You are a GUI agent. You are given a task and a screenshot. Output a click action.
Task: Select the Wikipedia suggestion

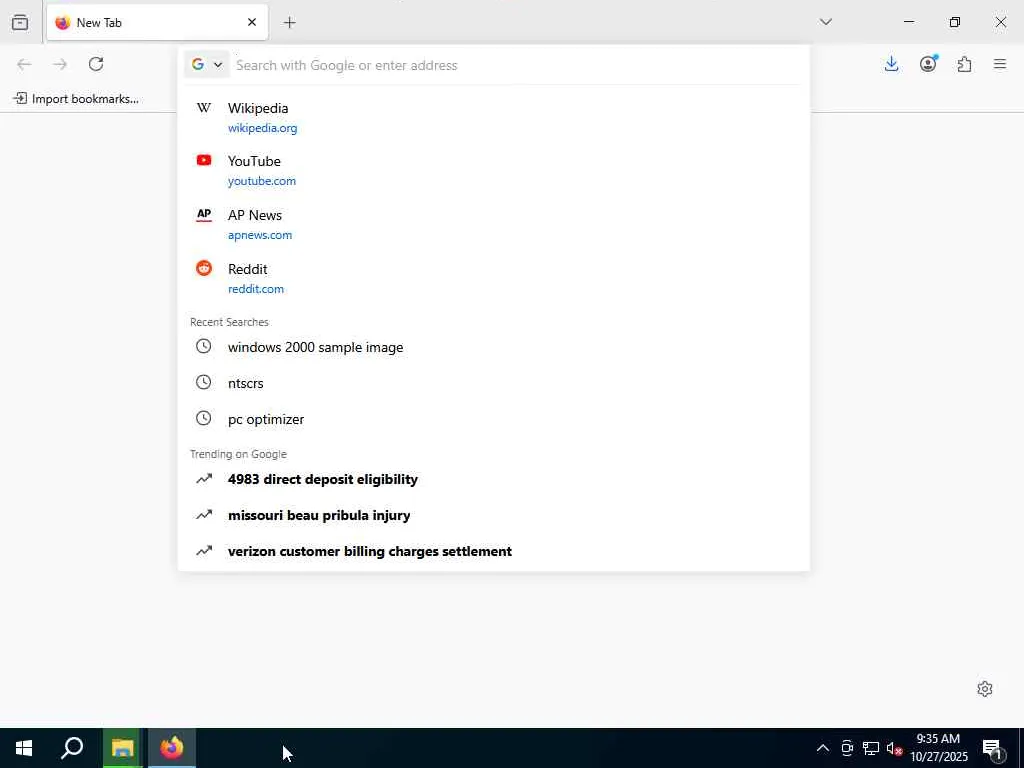493,118
